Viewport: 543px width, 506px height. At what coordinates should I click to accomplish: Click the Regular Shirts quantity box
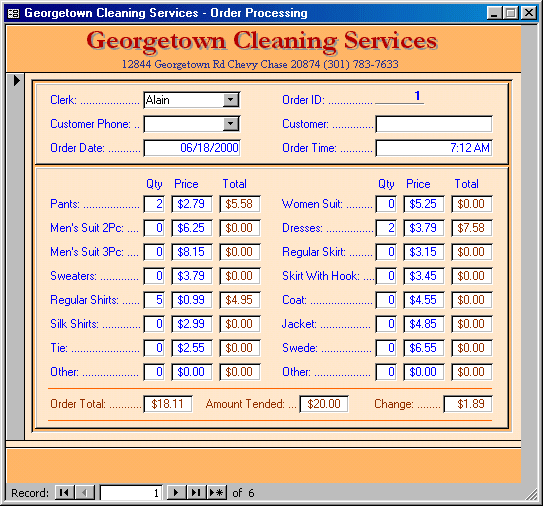coord(154,300)
